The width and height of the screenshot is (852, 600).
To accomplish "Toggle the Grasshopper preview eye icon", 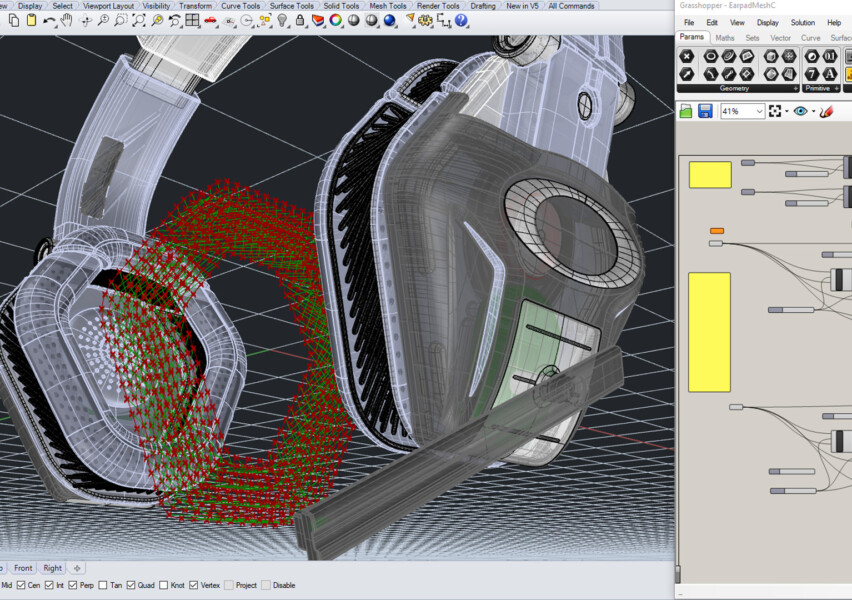I will click(x=800, y=111).
